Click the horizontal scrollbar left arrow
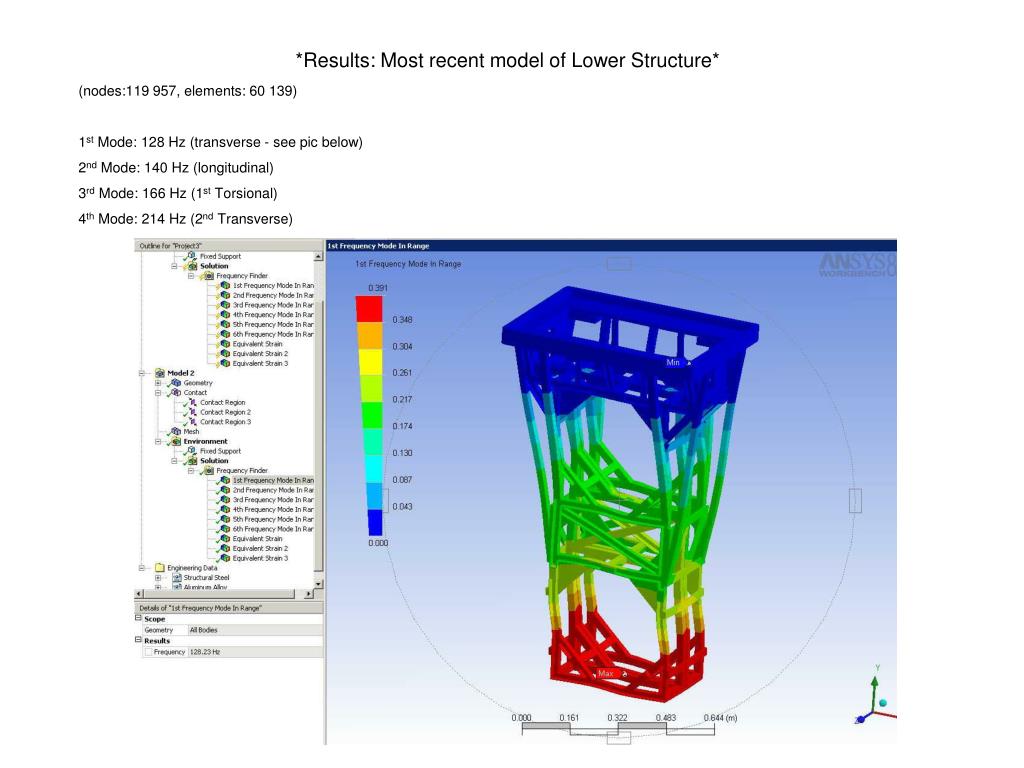1024x768 pixels. click(x=138, y=594)
